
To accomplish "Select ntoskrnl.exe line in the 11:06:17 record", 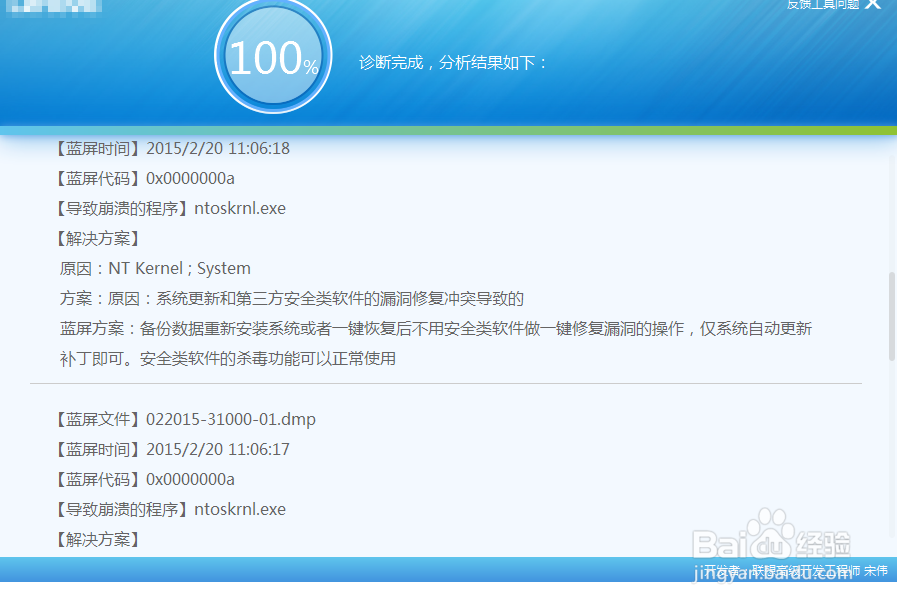I will (170, 509).
